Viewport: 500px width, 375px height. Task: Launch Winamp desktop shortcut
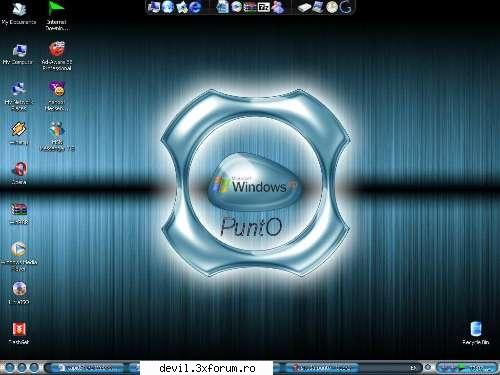pos(19,133)
